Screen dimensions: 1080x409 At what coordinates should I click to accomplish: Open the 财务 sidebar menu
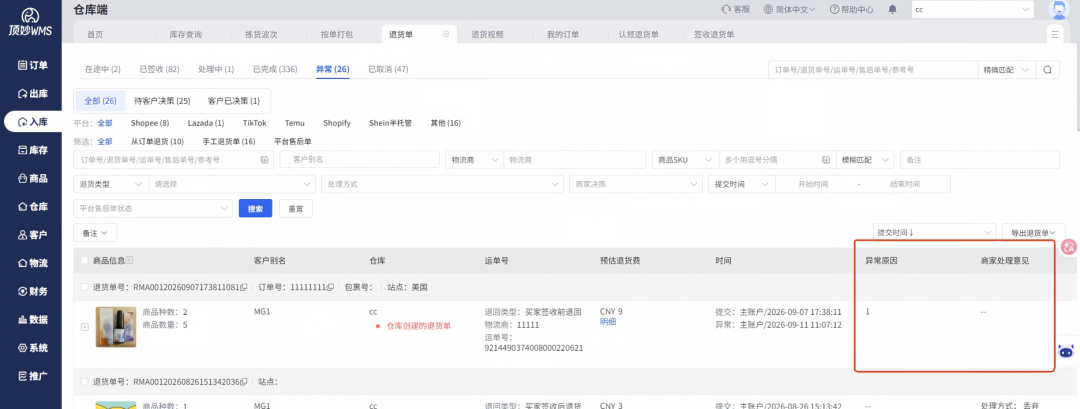coord(32,291)
